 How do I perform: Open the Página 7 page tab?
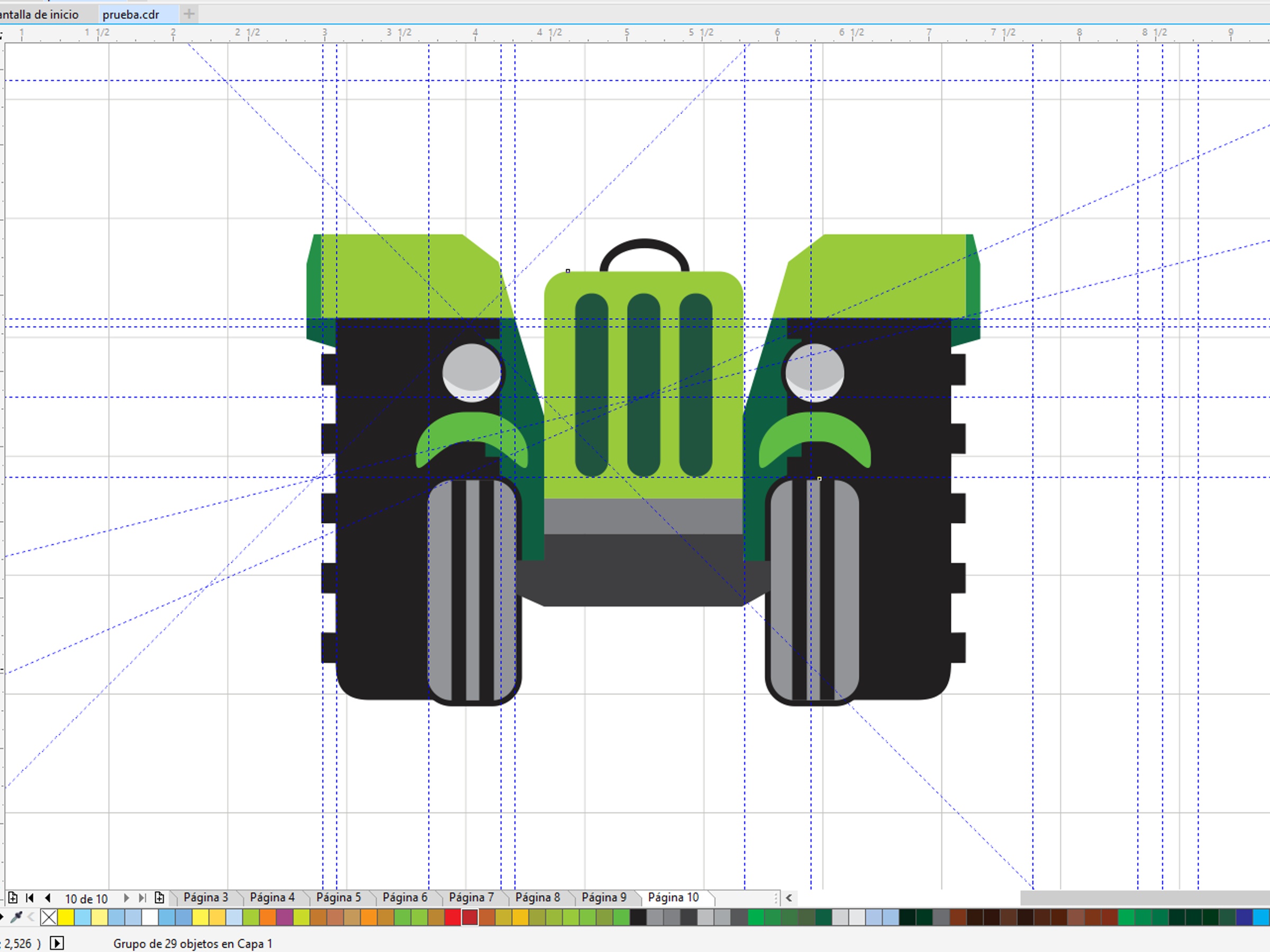(471, 898)
